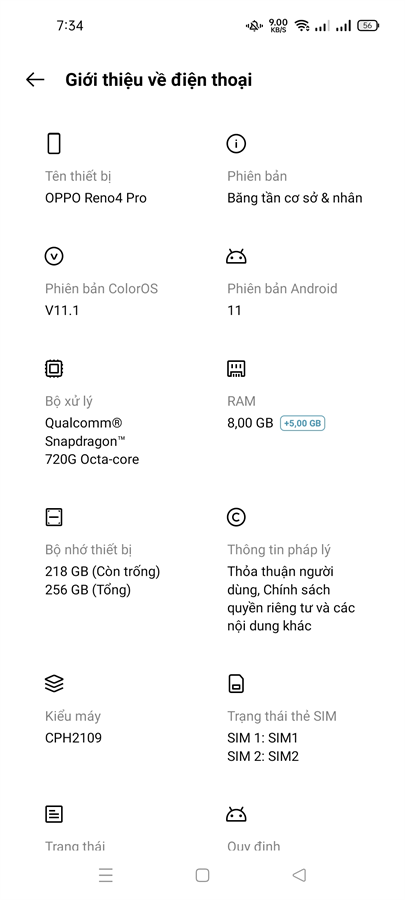Image resolution: width=405 pixels, height=900 pixels.
Task: Open SIM 1: SIM1 status entry
Action: 263,738
